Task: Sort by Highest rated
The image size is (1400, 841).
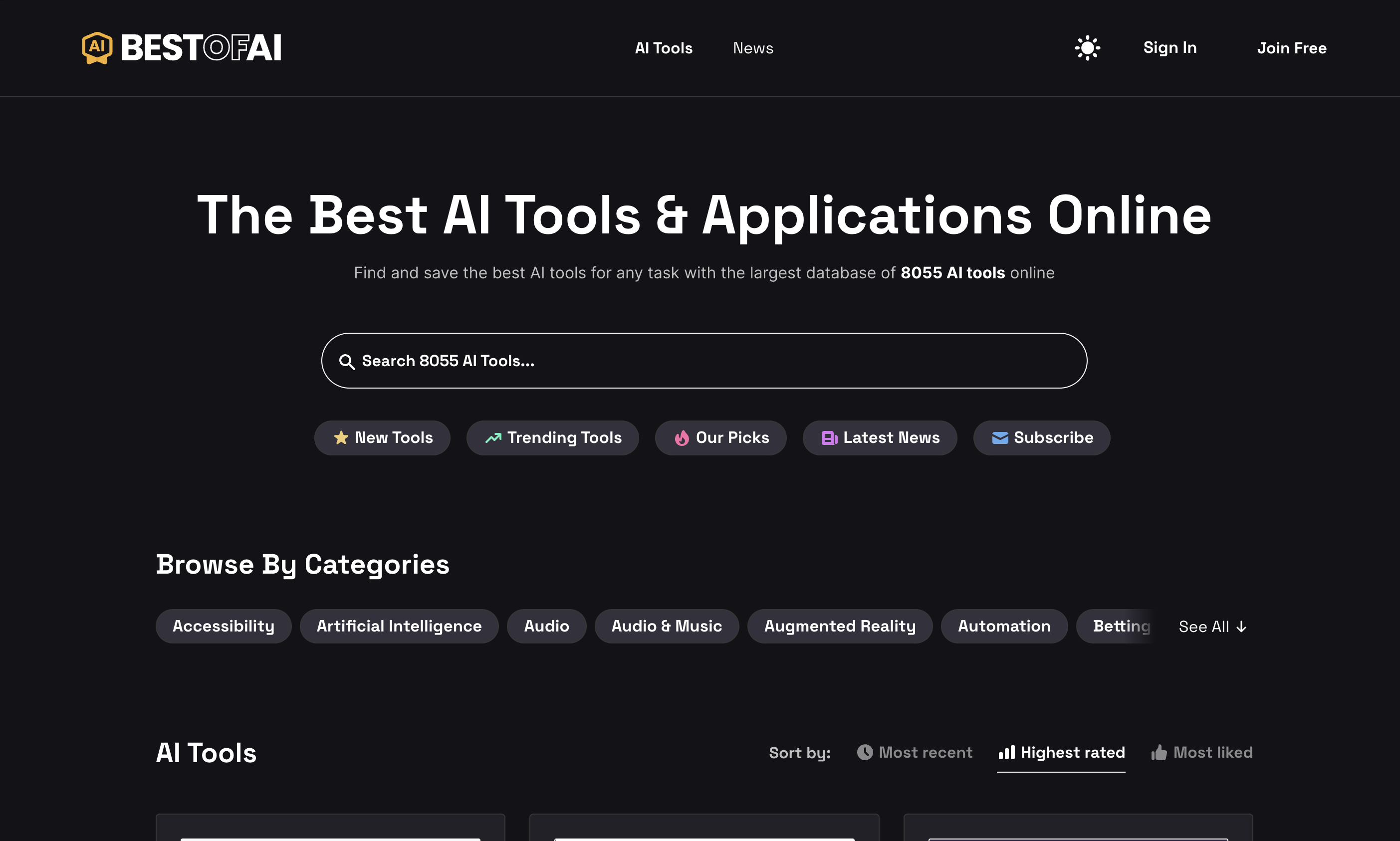Action: [x=1061, y=753]
